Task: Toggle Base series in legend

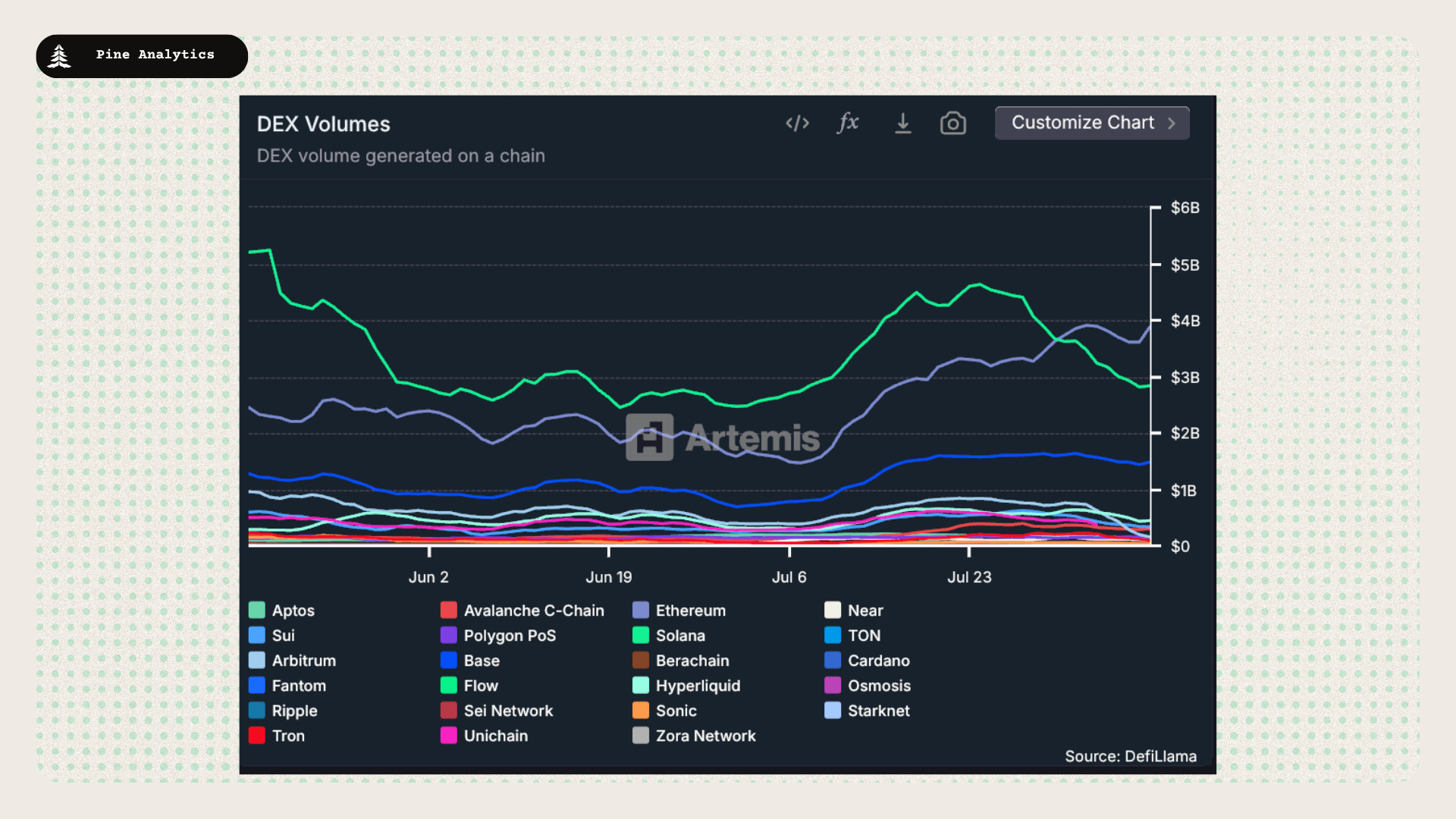Action: point(470,661)
